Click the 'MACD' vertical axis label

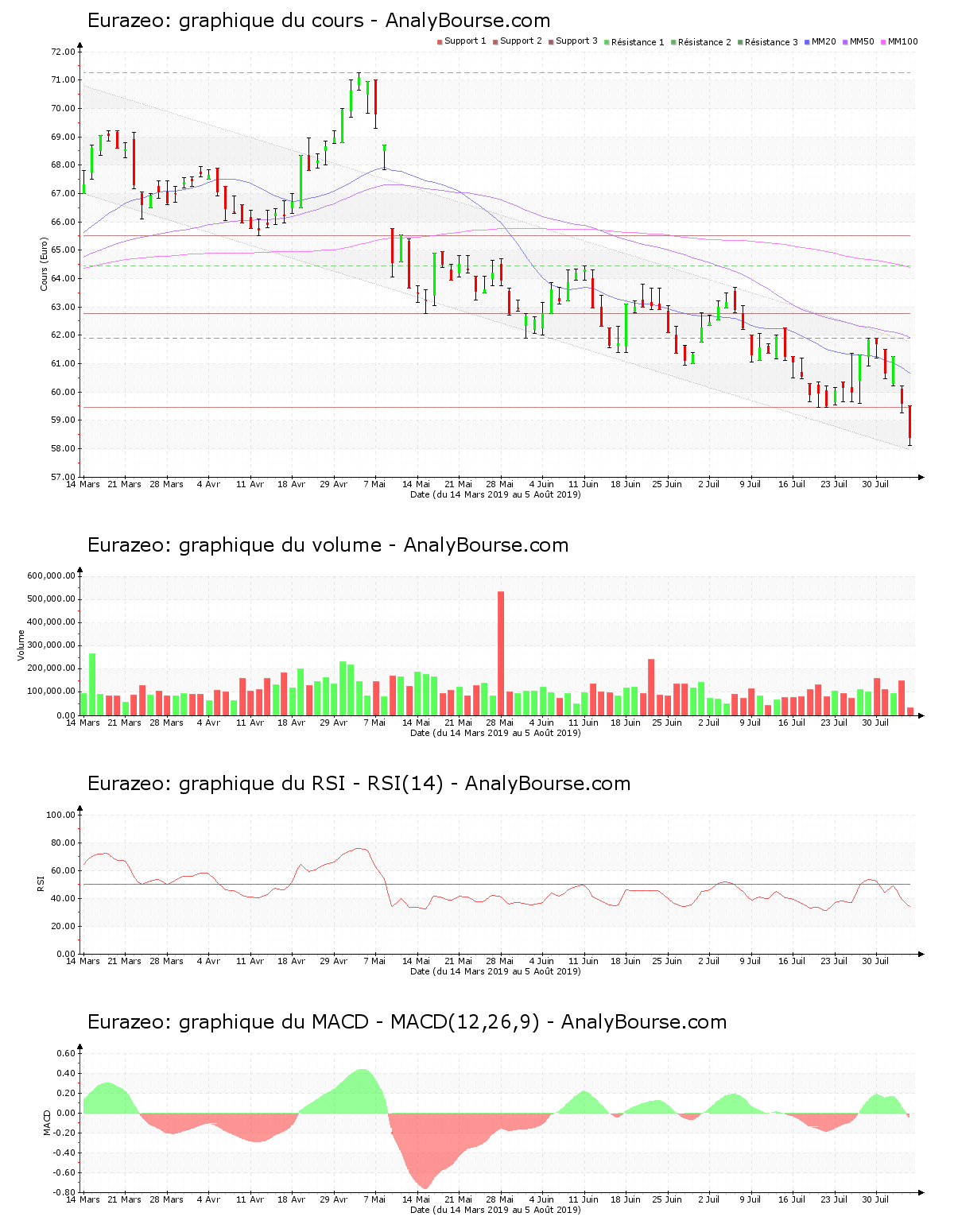[x=48, y=1122]
